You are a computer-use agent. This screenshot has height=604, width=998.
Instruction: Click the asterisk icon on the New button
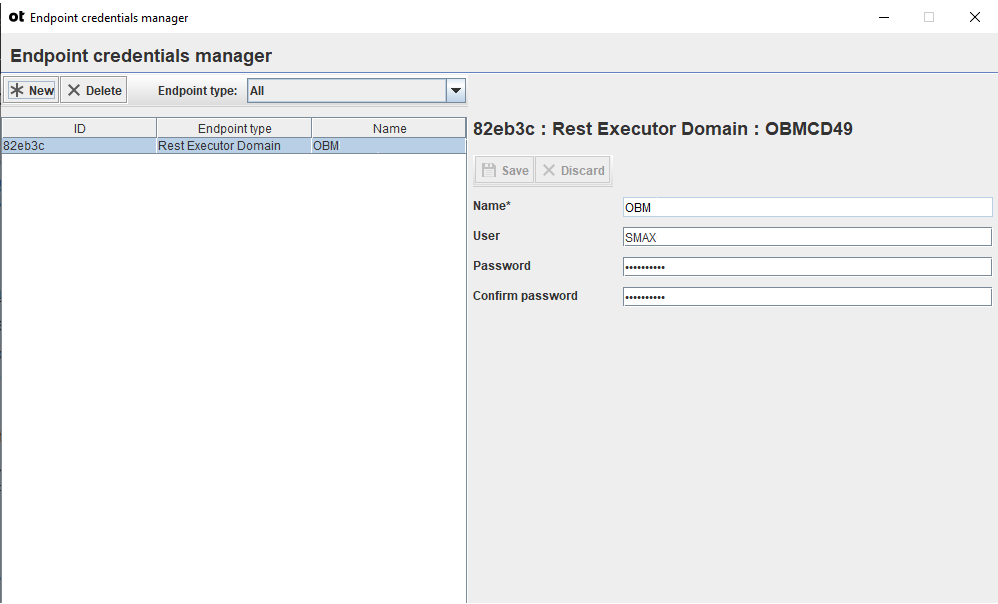point(17,89)
